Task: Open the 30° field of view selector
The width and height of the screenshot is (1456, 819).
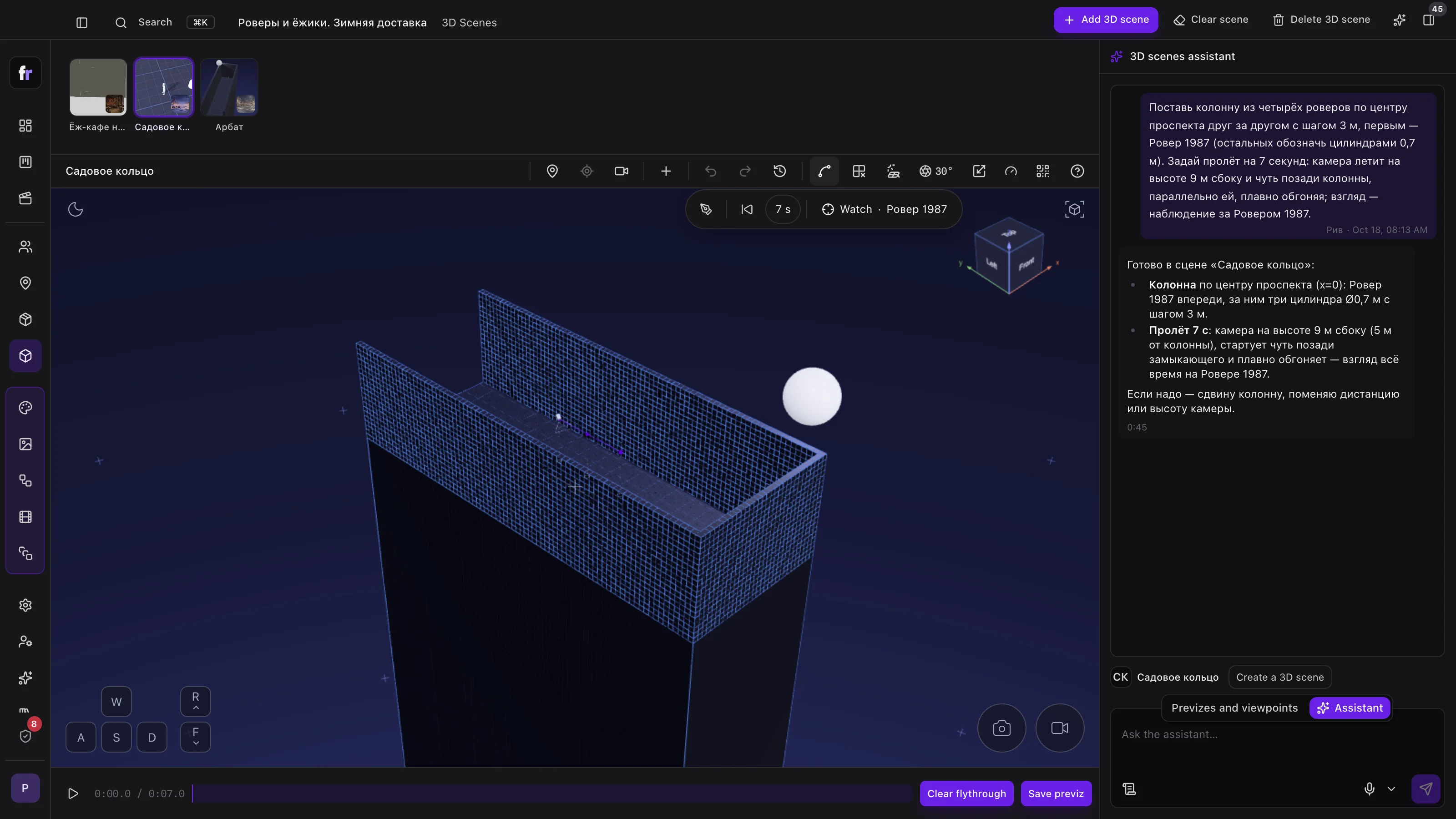Action: tap(936, 171)
